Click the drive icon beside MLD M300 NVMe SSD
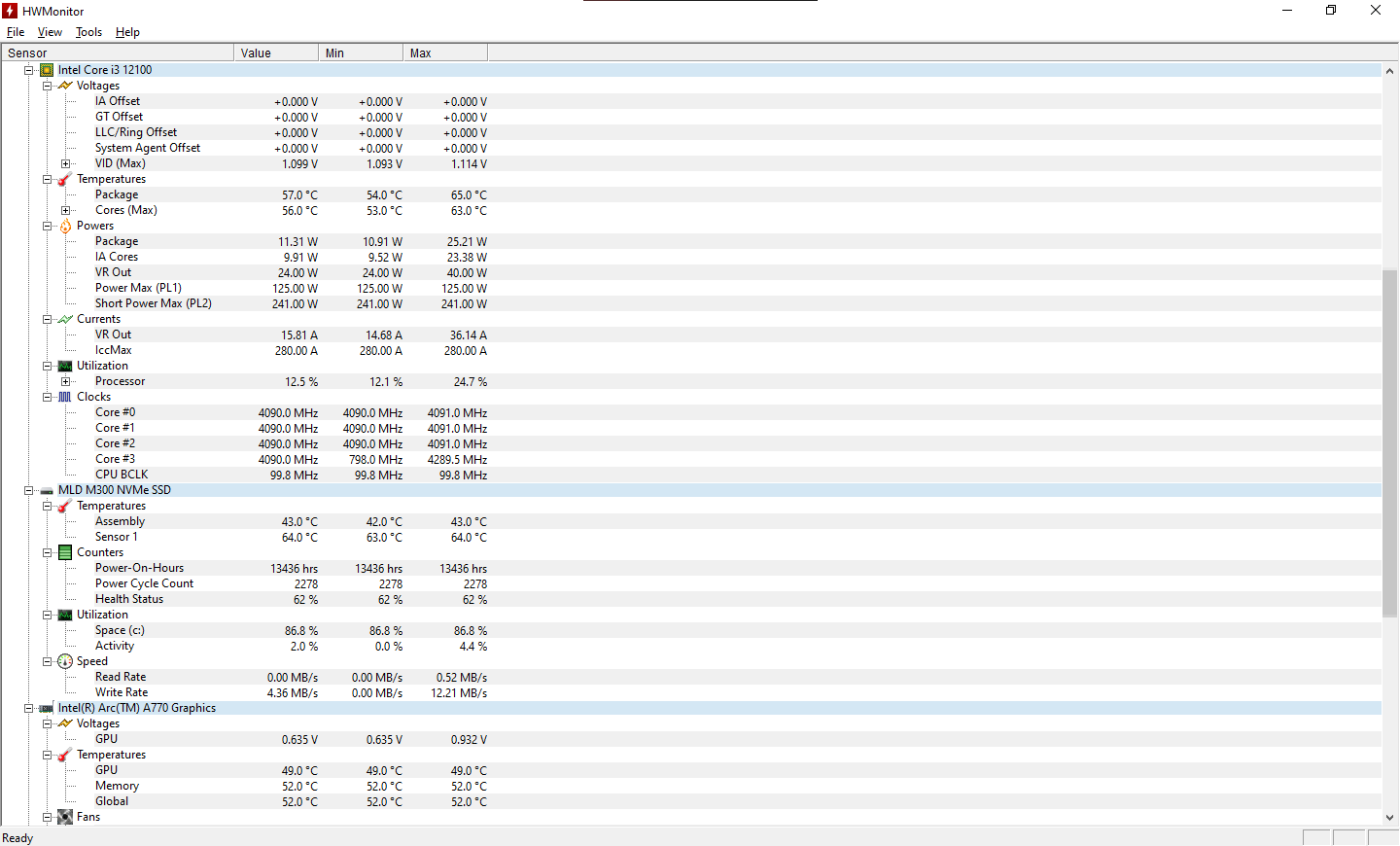1400x846 pixels. point(47,491)
